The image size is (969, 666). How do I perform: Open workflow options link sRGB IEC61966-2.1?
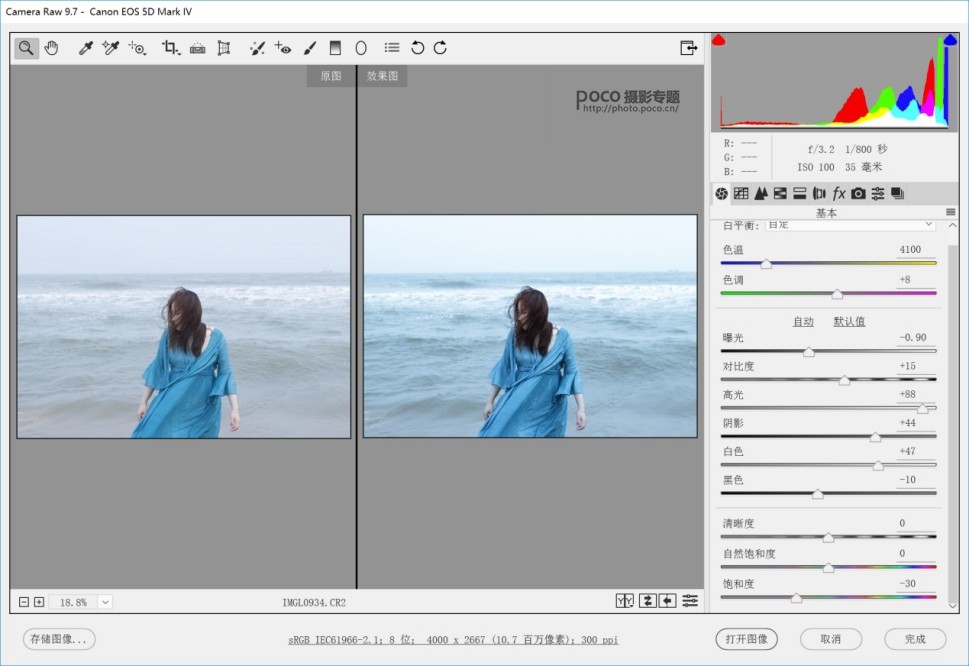453,639
